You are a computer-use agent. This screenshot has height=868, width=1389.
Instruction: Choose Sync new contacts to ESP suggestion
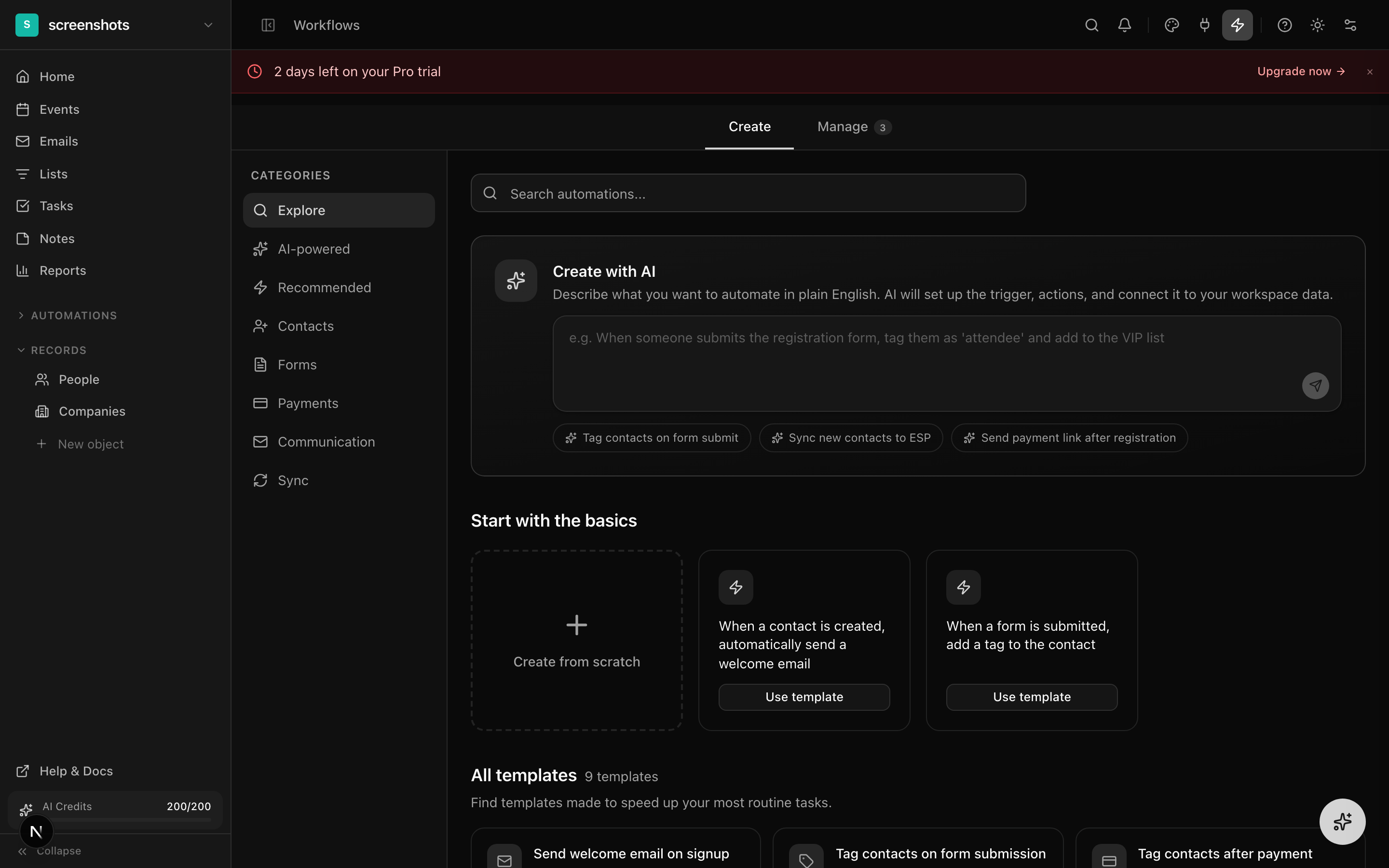[x=851, y=438]
